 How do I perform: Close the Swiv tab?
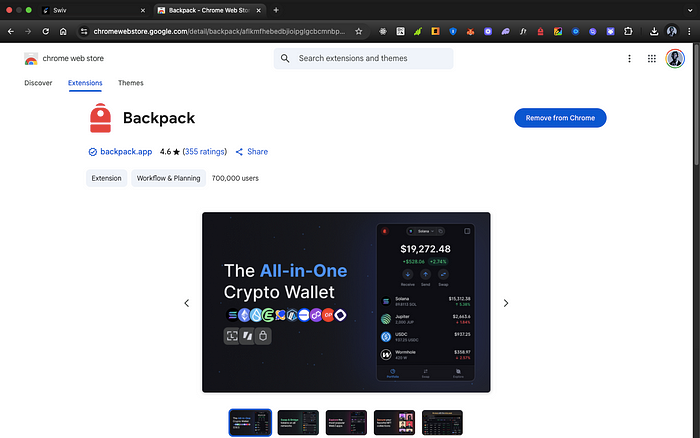(x=142, y=10)
